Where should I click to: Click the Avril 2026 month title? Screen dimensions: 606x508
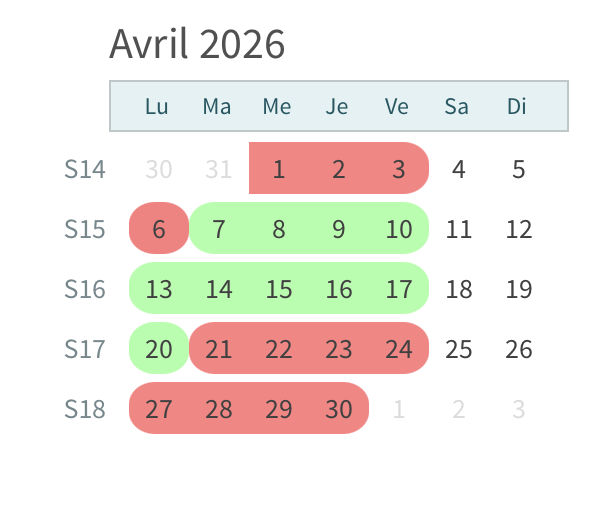pyautogui.click(x=197, y=45)
